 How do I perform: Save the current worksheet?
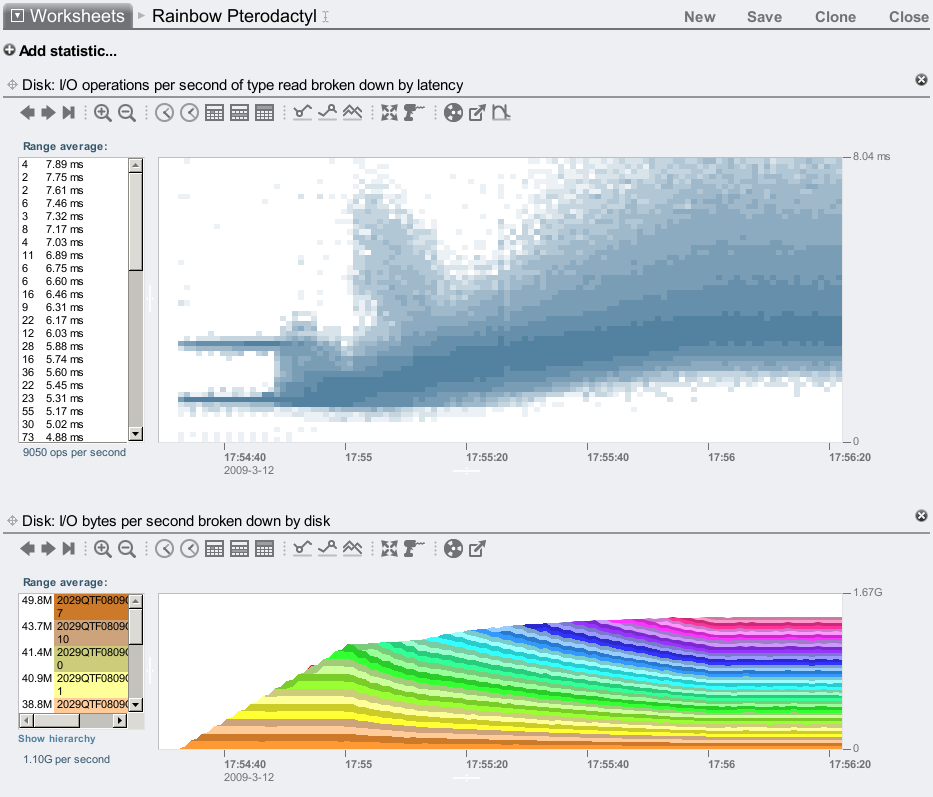[x=764, y=17]
